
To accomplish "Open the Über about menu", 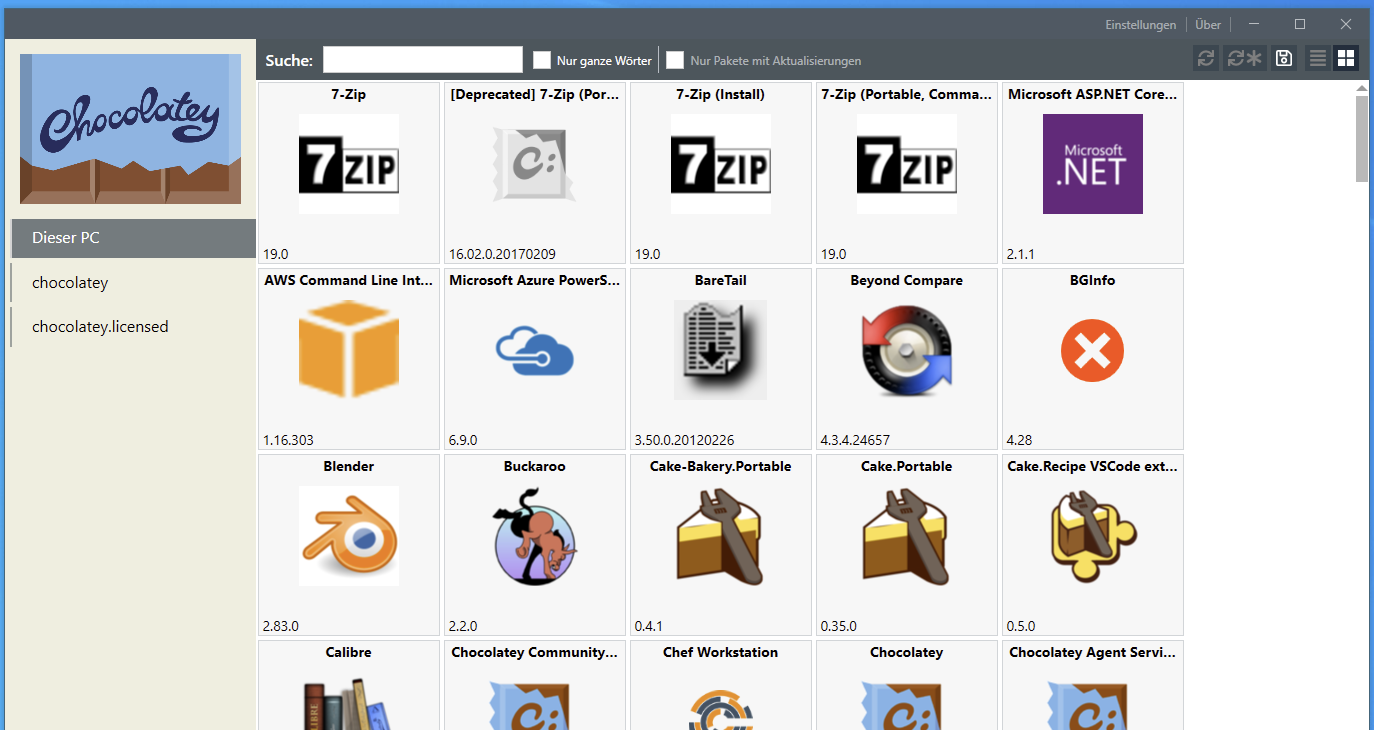I will click(1208, 25).
